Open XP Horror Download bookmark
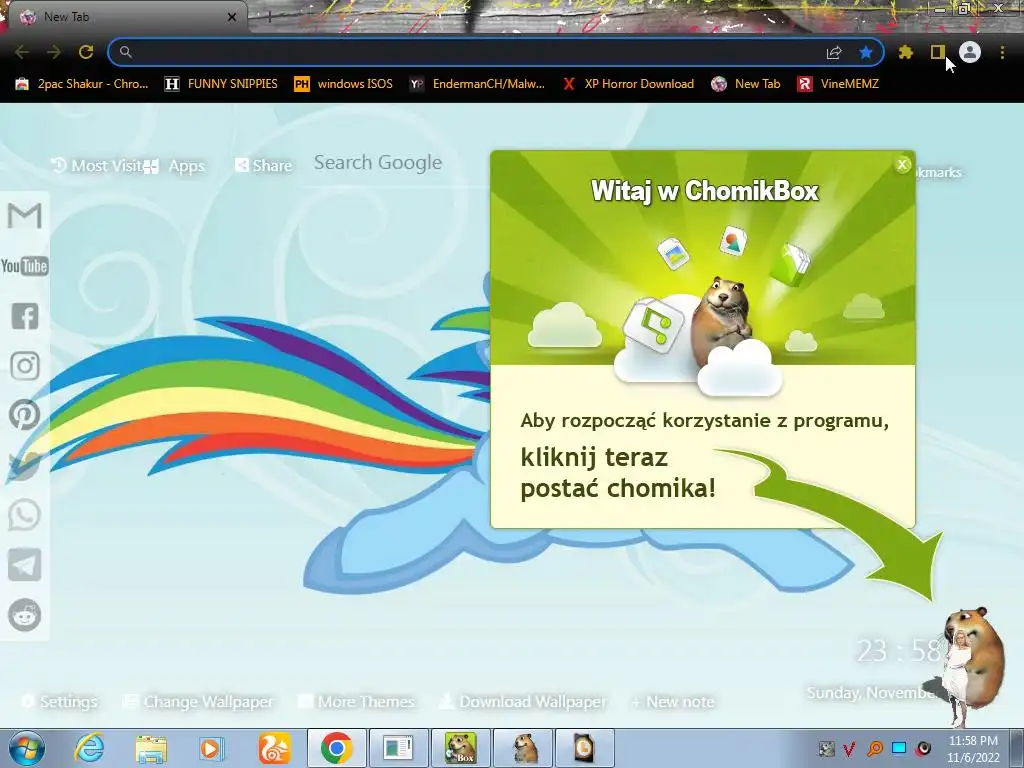Screen dimensions: 1024x768 click(x=628, y=84)
